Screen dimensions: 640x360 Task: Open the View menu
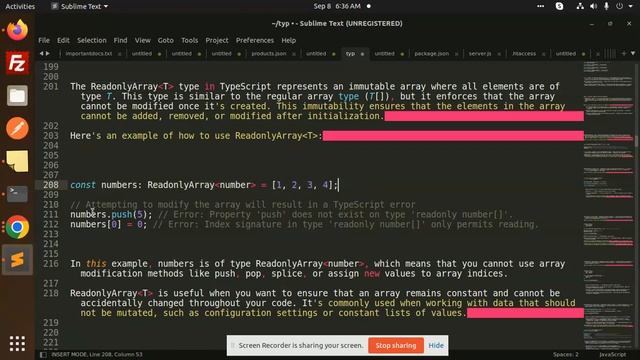pyautogui.click(x=142, y=40)
